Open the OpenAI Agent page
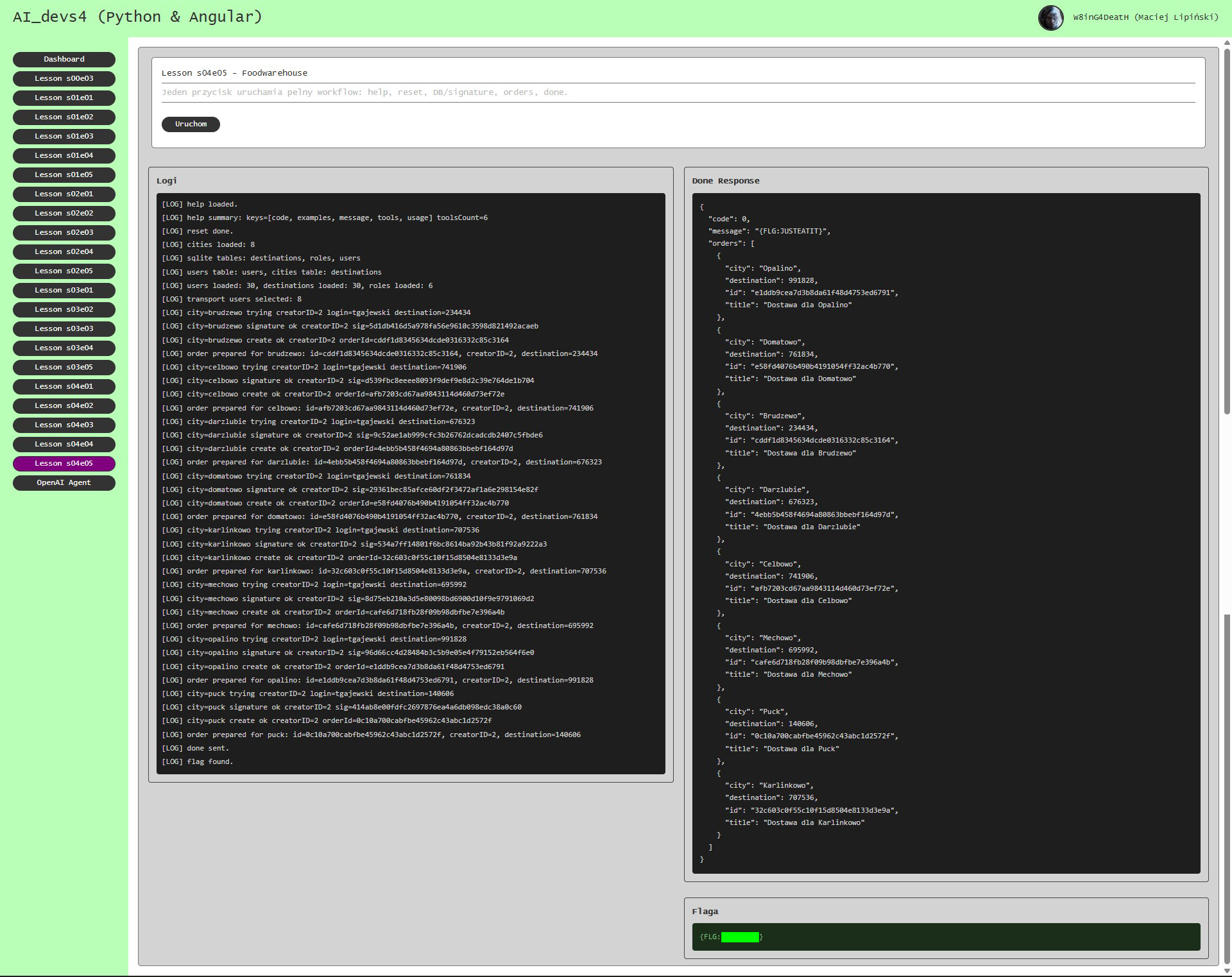Screen dimensions: 1232x977 click(64, 482)
